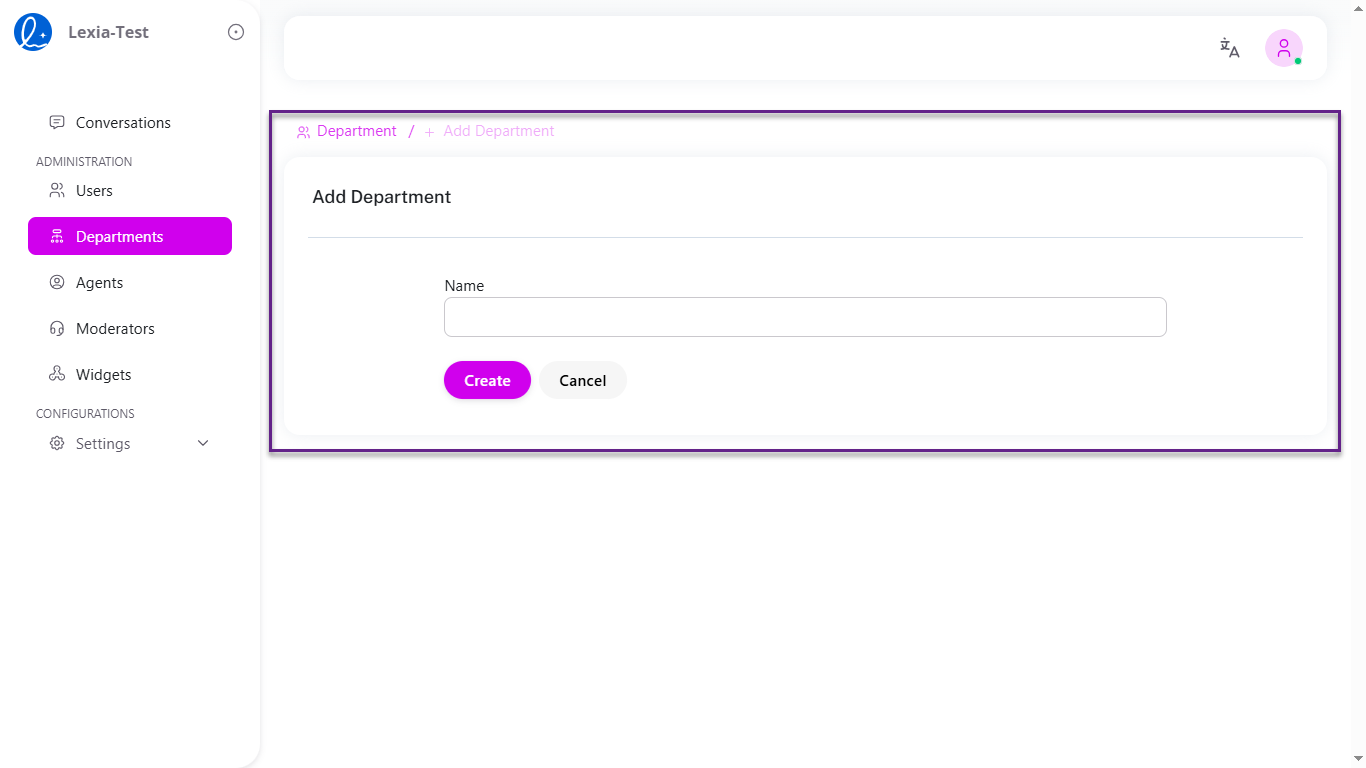
Task: Open the profile avatar in the top bar
Action: (1283, 47)
